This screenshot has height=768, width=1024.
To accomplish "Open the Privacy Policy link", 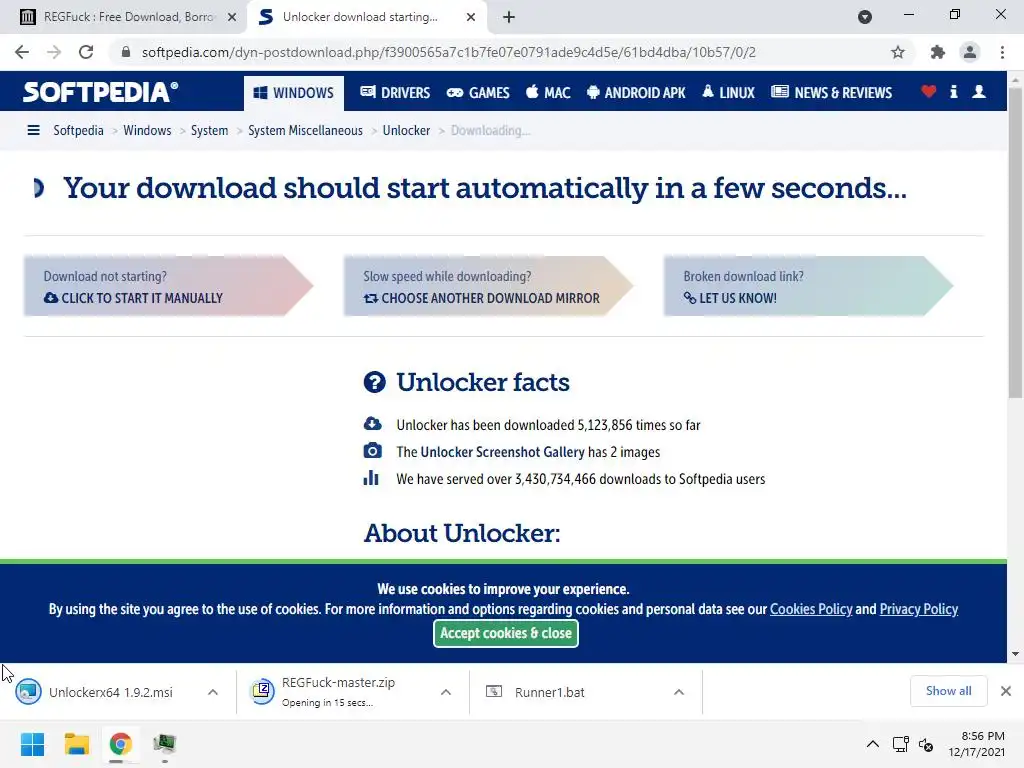I will point(919,609).
